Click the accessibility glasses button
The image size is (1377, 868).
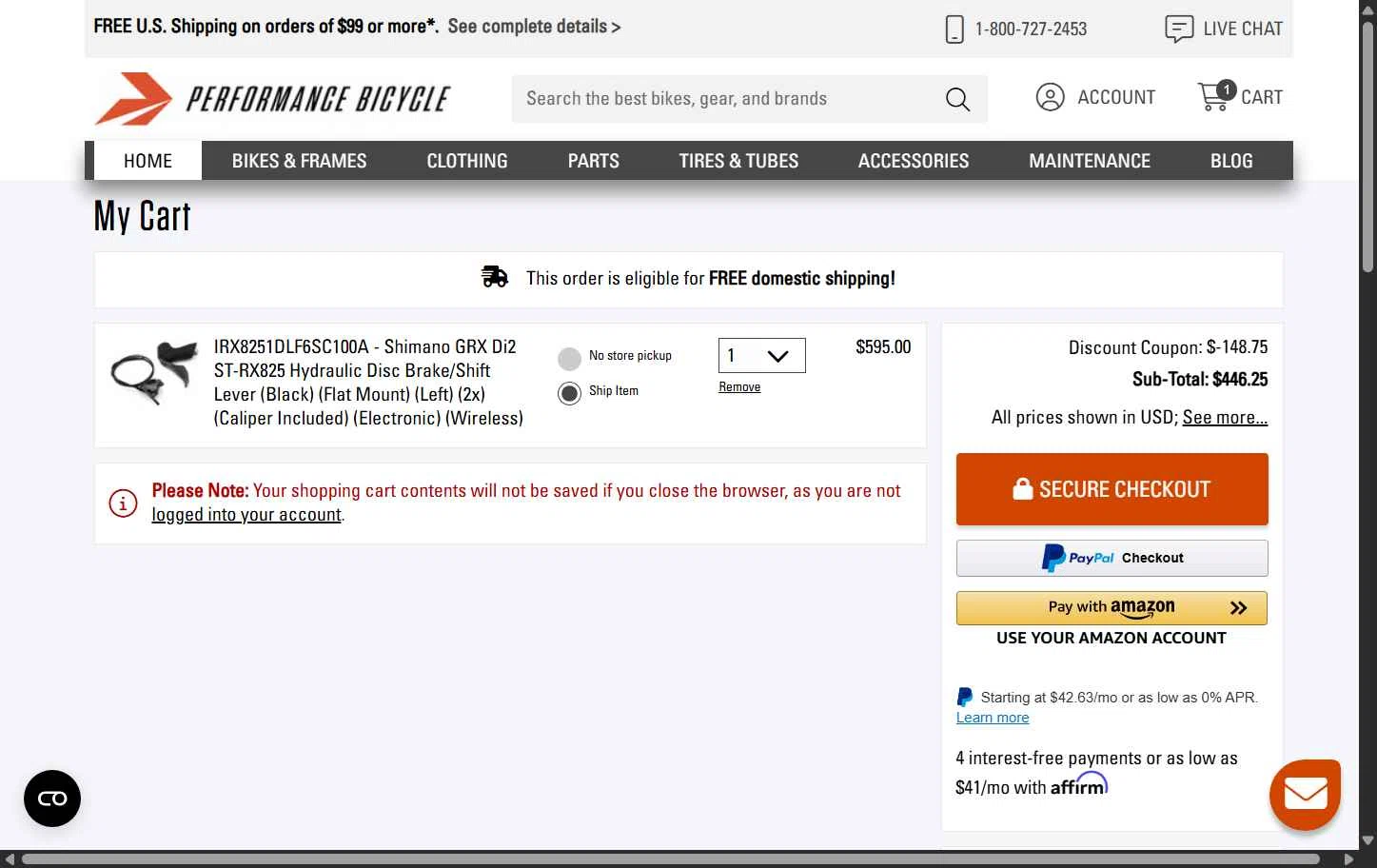coord(52,799)
